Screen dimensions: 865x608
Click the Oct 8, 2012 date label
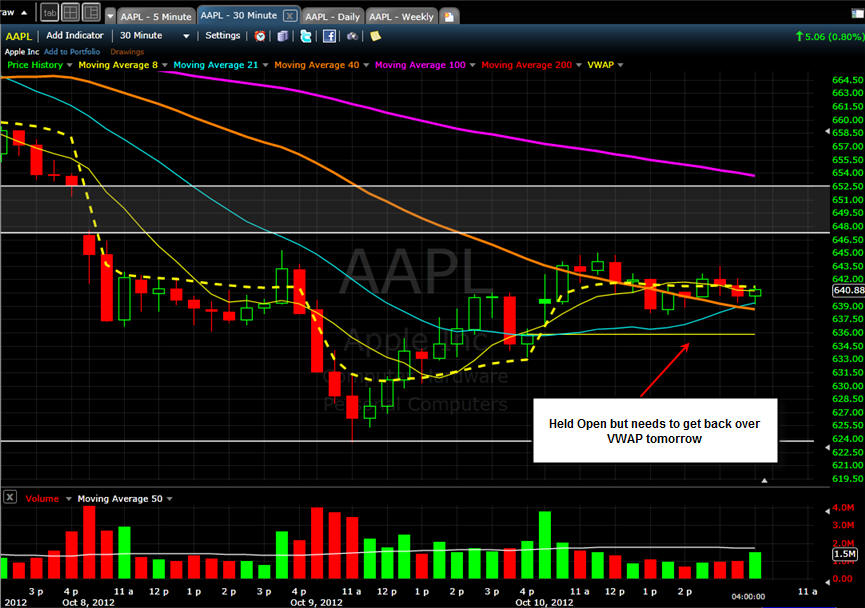click(88, 602)
